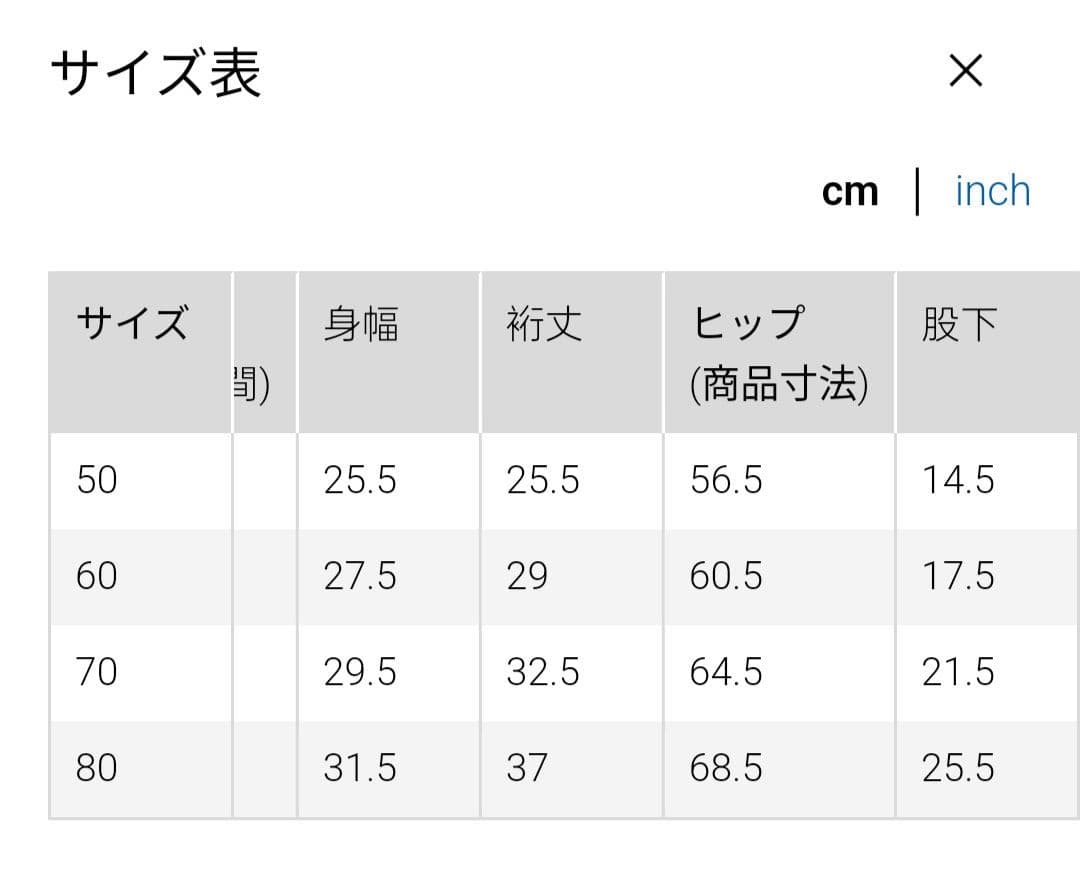Switch units to inch
Image resolution: width=1080 pixels, height=882 pixels.
[x=993, y=191]
